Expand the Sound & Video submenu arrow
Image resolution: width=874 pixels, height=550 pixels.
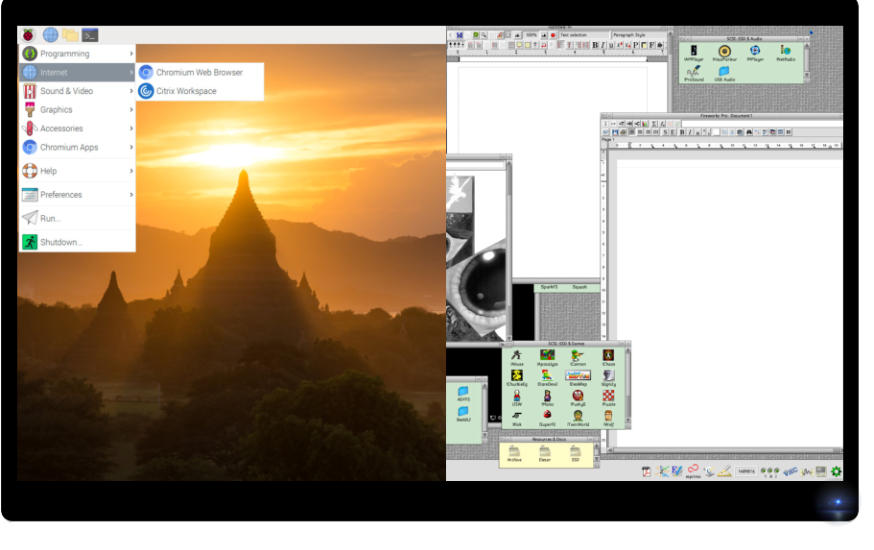(x=132, y=91)
